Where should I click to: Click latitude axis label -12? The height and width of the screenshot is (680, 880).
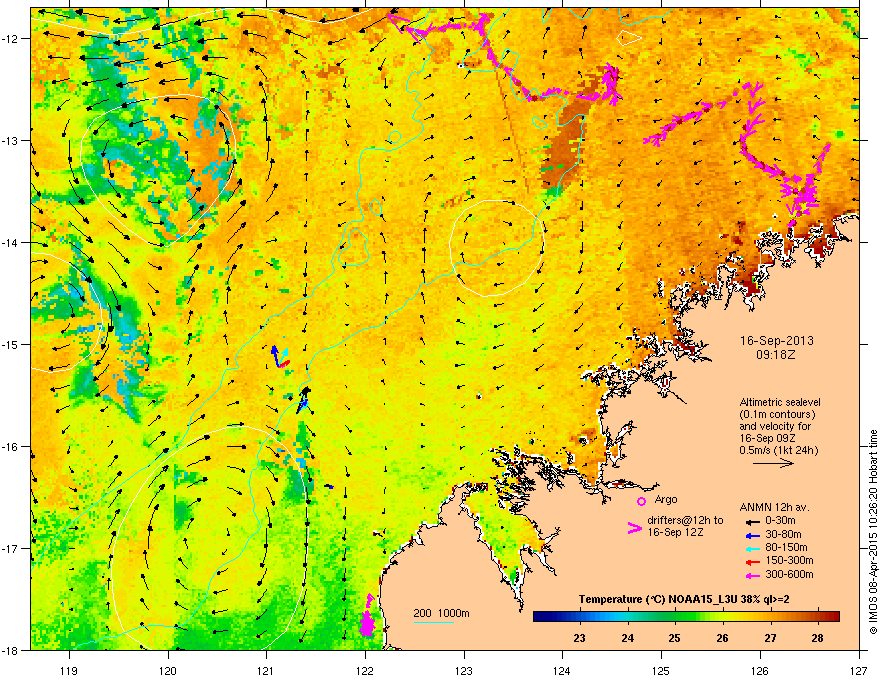pyautogui.click(x=11, y=39)
